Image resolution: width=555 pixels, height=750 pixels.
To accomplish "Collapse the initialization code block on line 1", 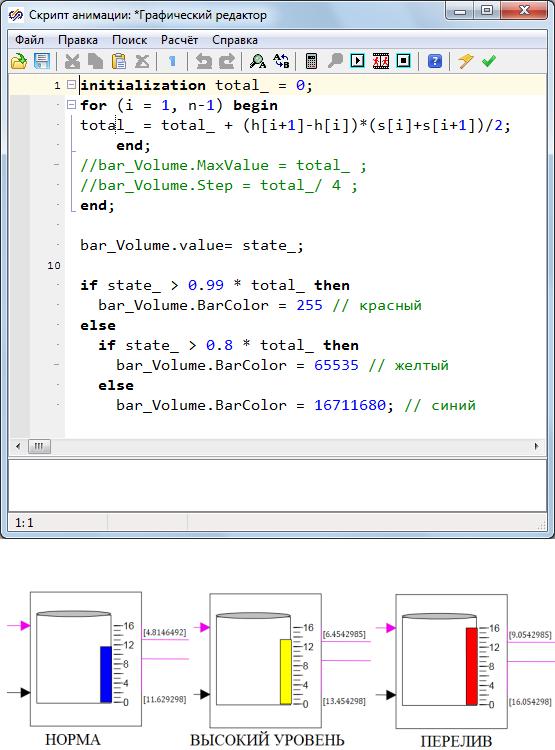I will [71, 85].
